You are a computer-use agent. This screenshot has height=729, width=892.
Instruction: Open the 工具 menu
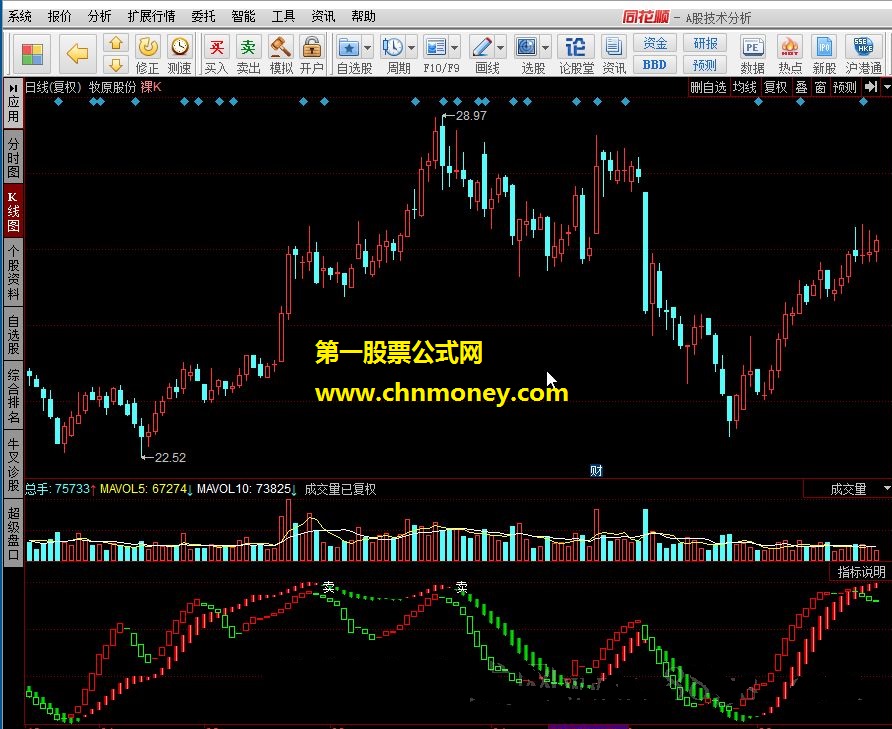(283, 17)
